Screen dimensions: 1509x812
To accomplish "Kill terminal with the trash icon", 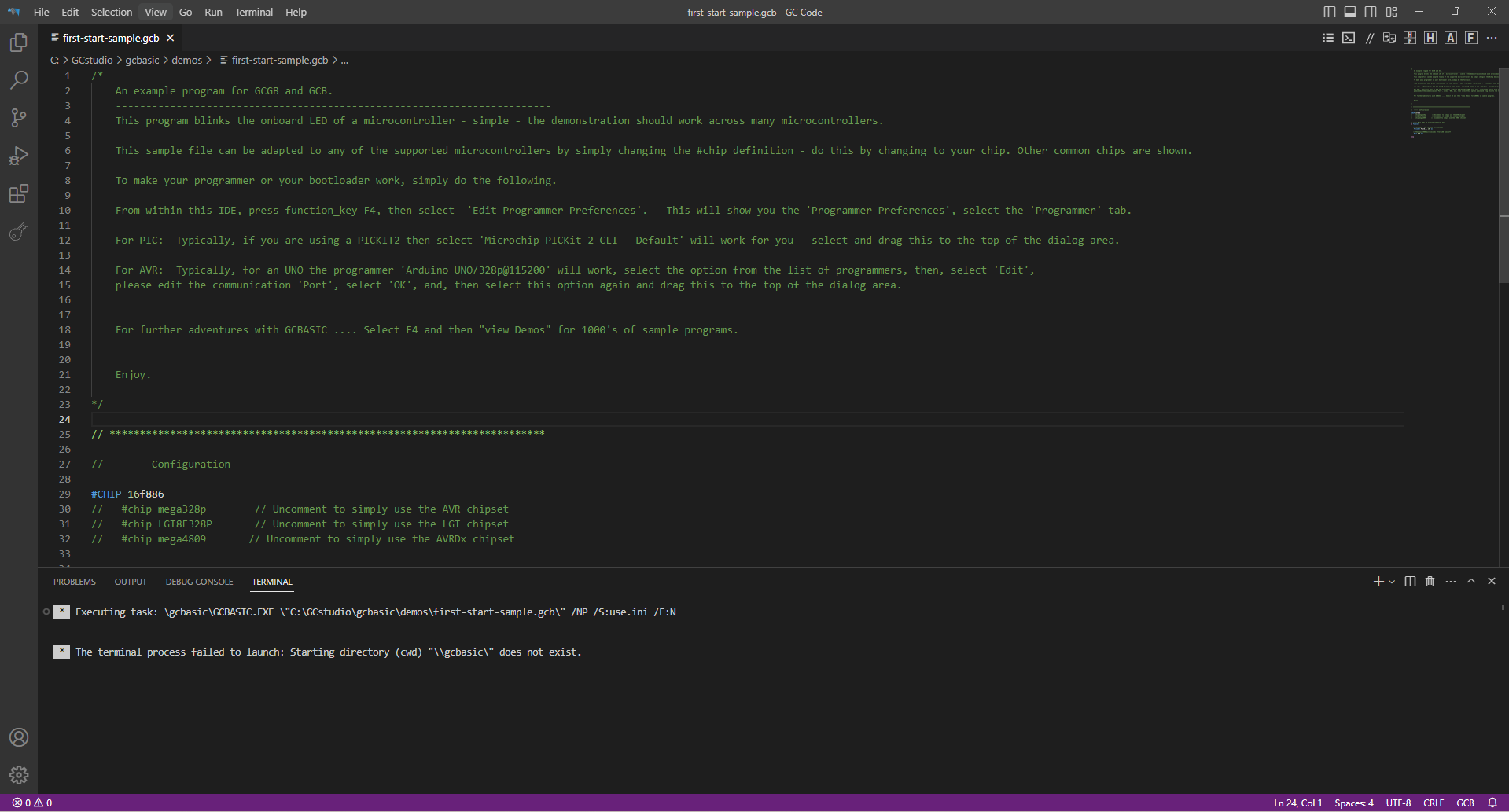I will (x=1430, y=582).
